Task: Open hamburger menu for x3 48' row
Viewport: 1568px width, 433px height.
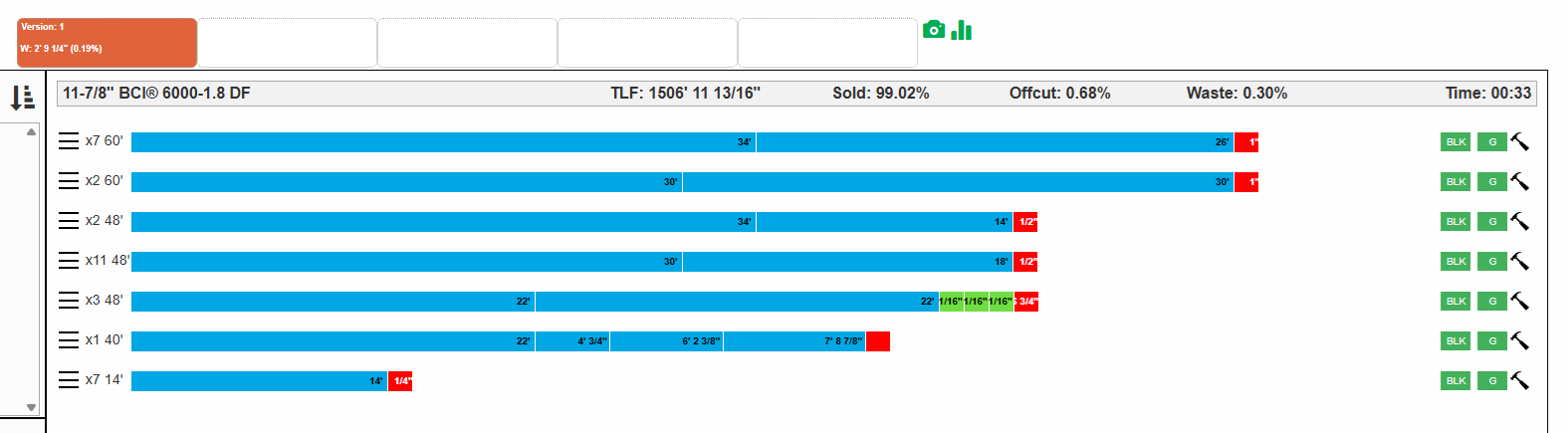Action: coord(69,301)
